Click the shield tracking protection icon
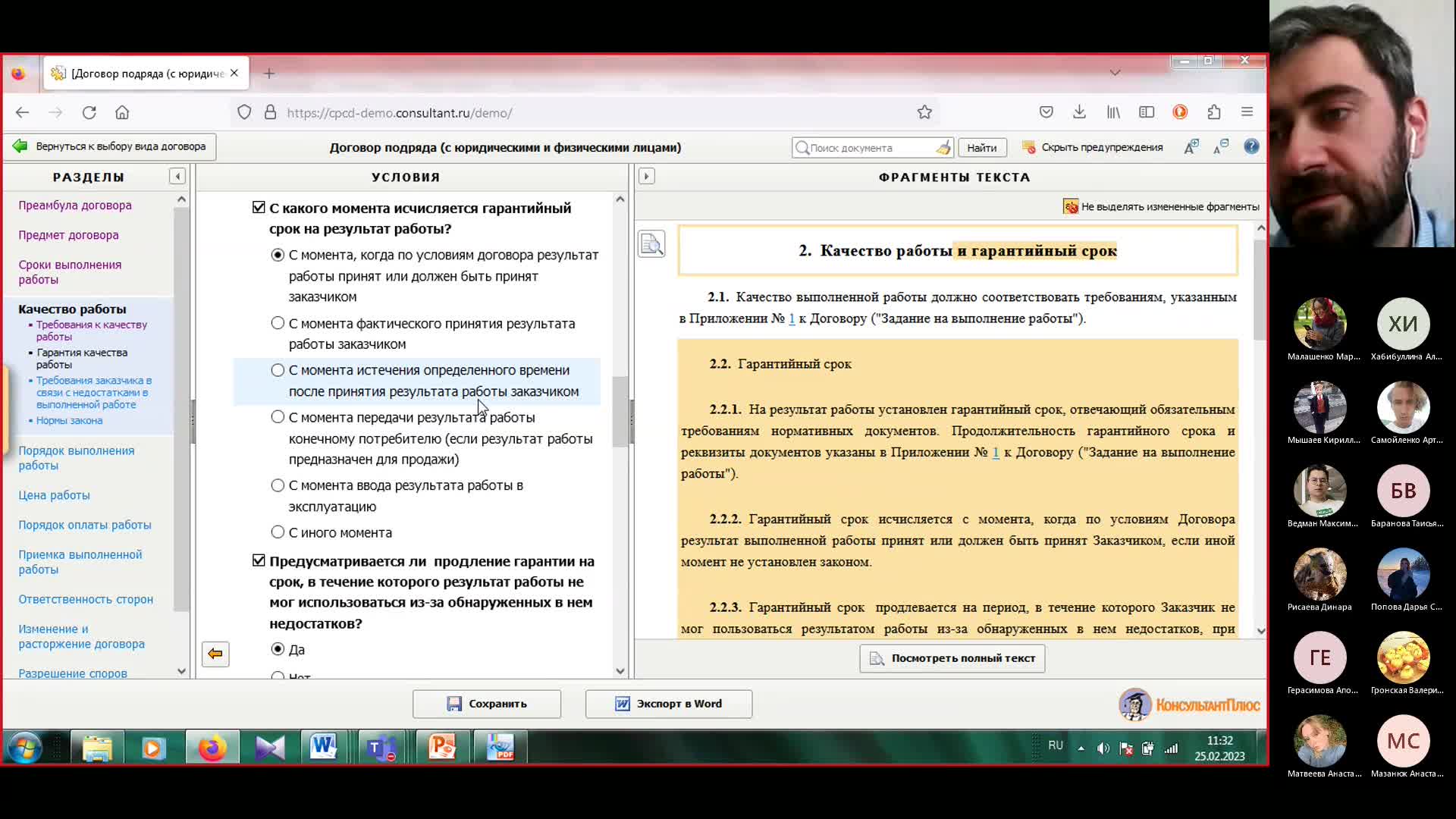Viewport: 1456px width, 819px height. 244,112
